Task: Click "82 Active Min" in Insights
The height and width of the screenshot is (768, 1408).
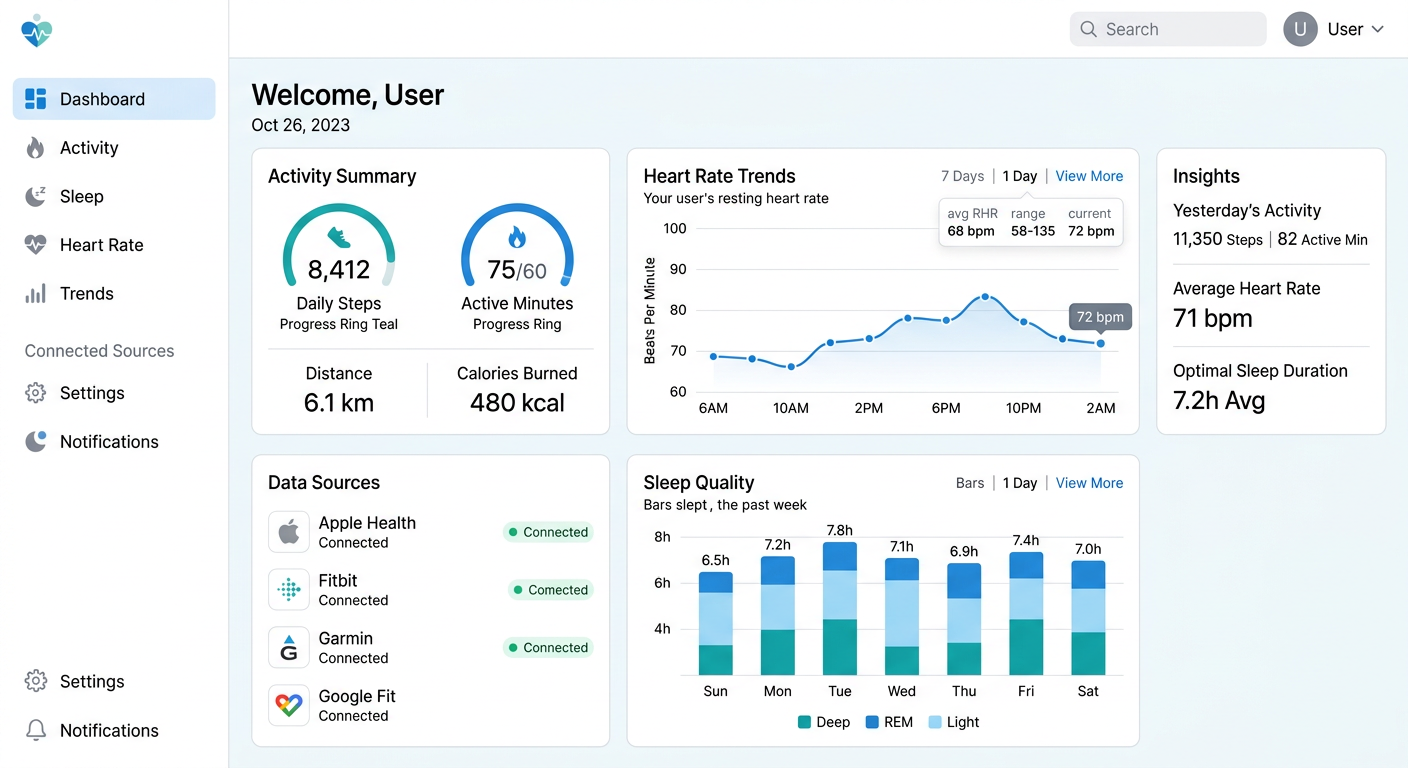Action: 1322,239
